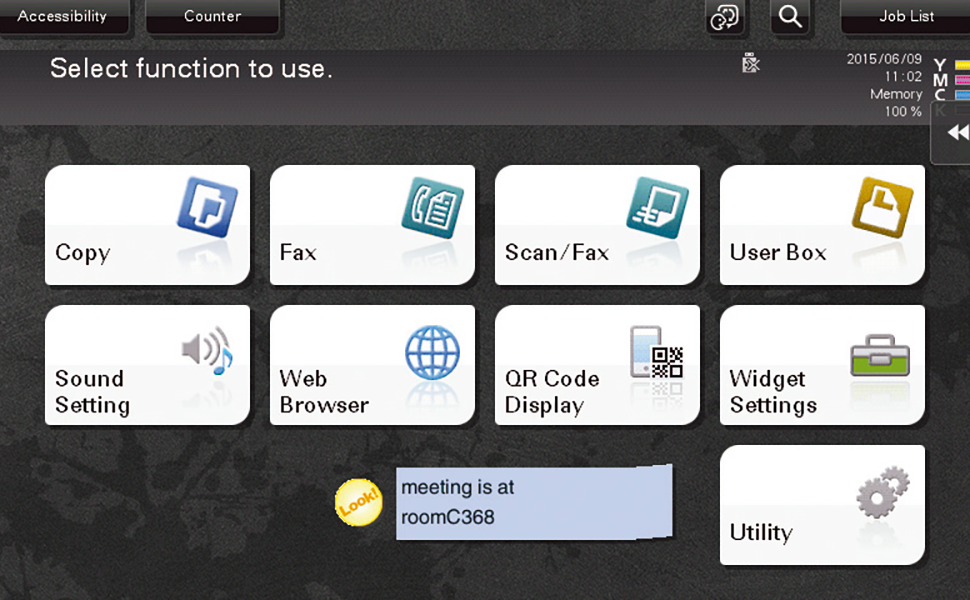
Task: Open the Widget Settings tile
Action: (823, 365)
